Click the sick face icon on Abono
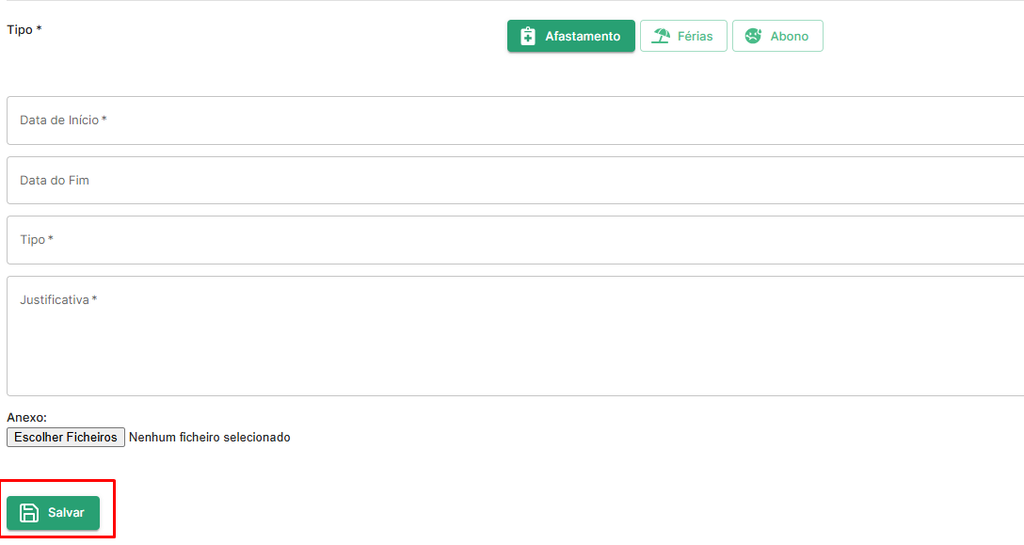Viewport: 1024px width, 545px height. (753, 36)
